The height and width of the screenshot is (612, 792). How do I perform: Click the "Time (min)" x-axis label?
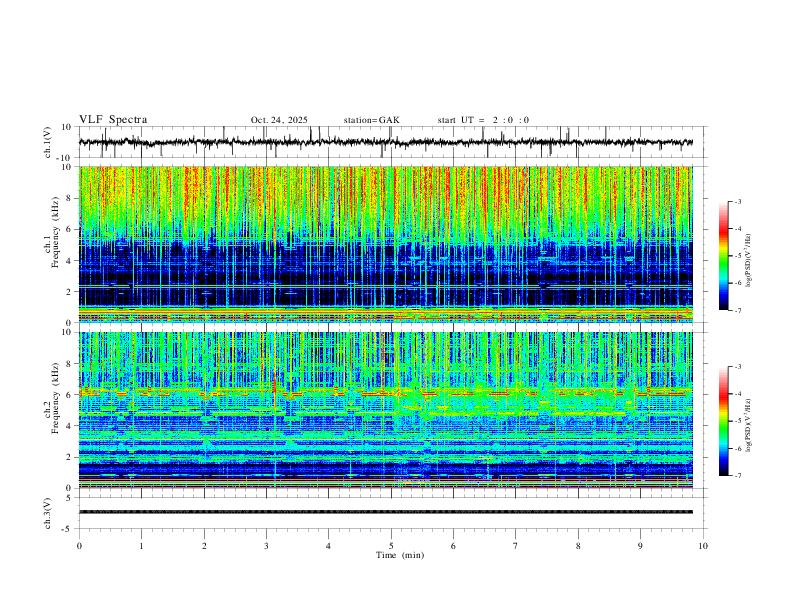coord(400,555)
